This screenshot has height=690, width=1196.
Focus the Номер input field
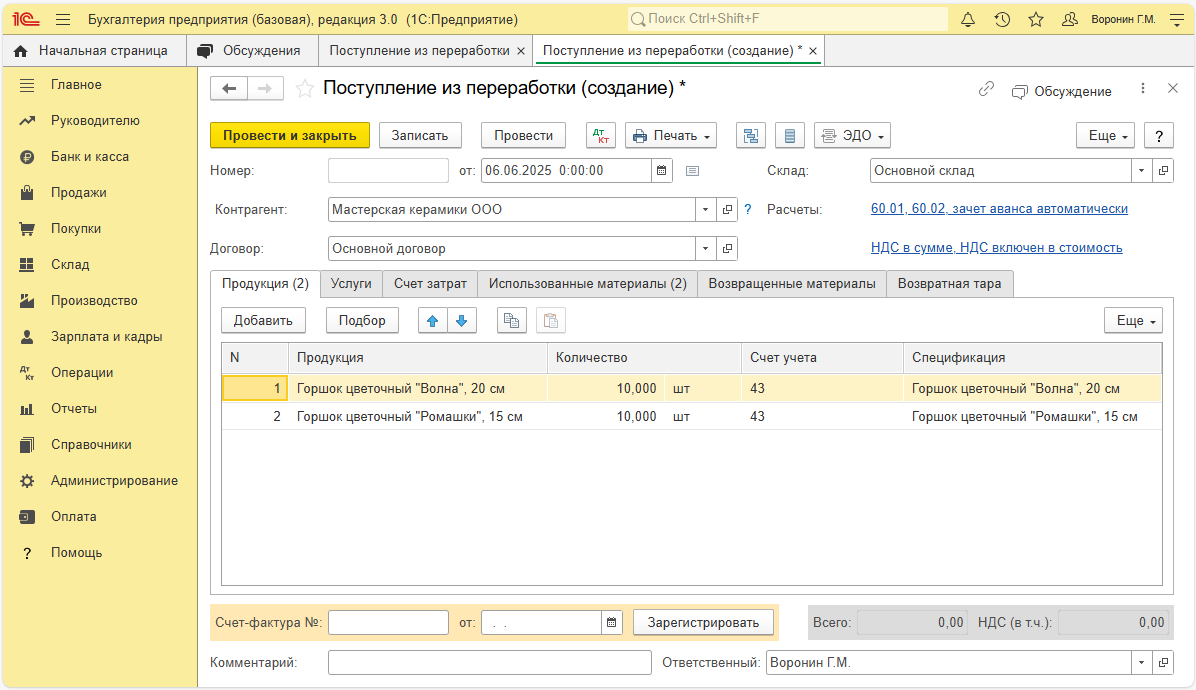point(388,171)
